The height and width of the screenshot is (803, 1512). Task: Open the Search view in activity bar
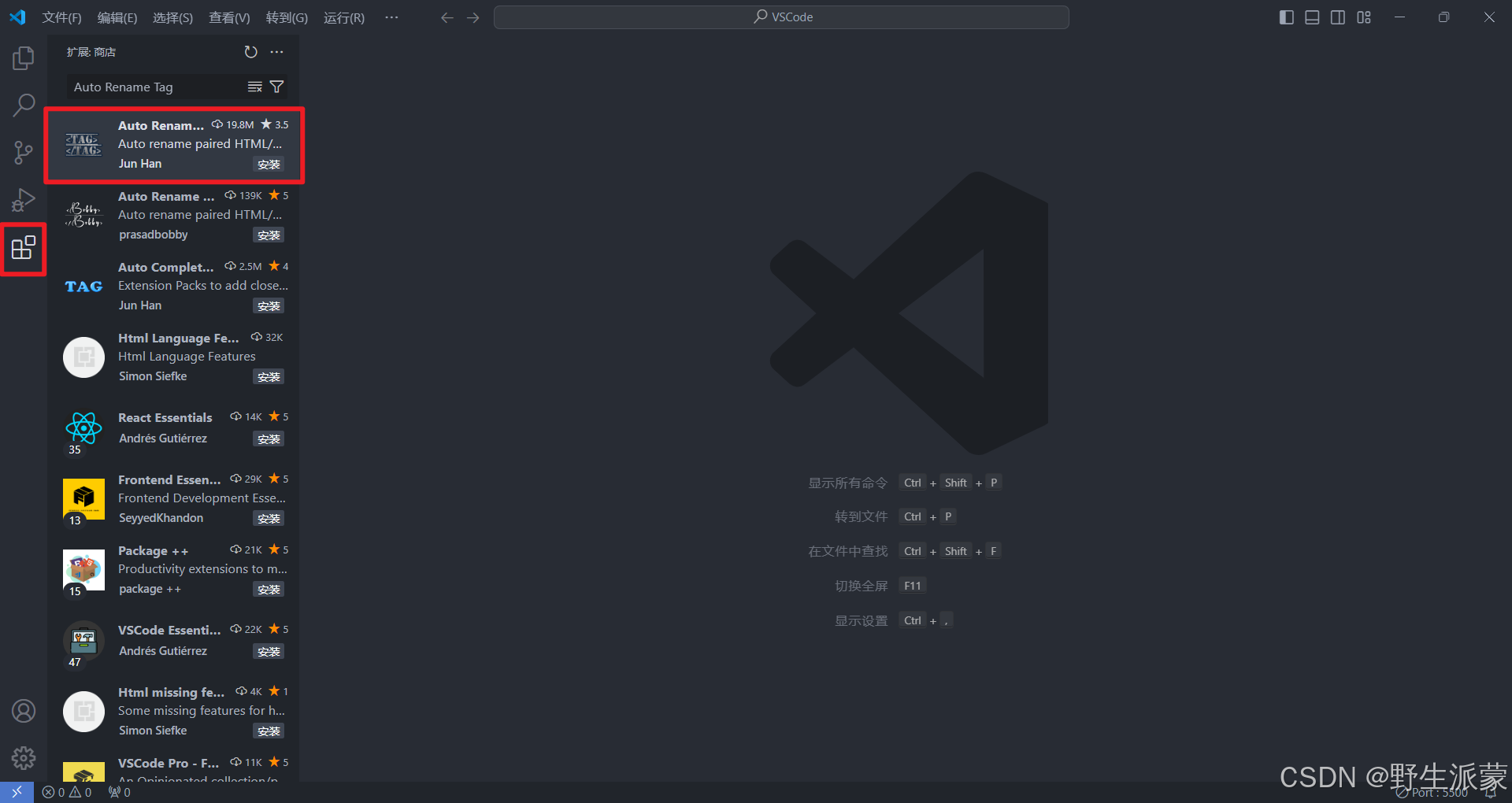[24, 105]
